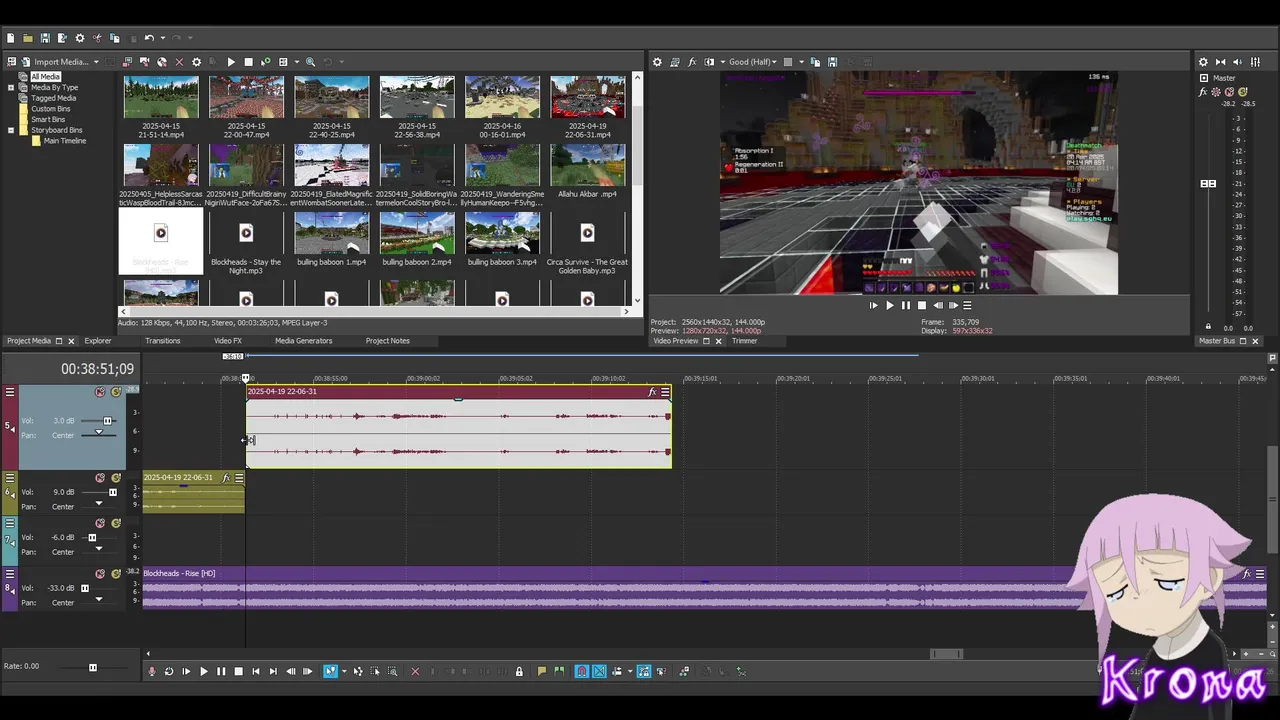Open track 5 hamburger menu
The height and width of the screenshot is (720, 1280).
(10, 392)
